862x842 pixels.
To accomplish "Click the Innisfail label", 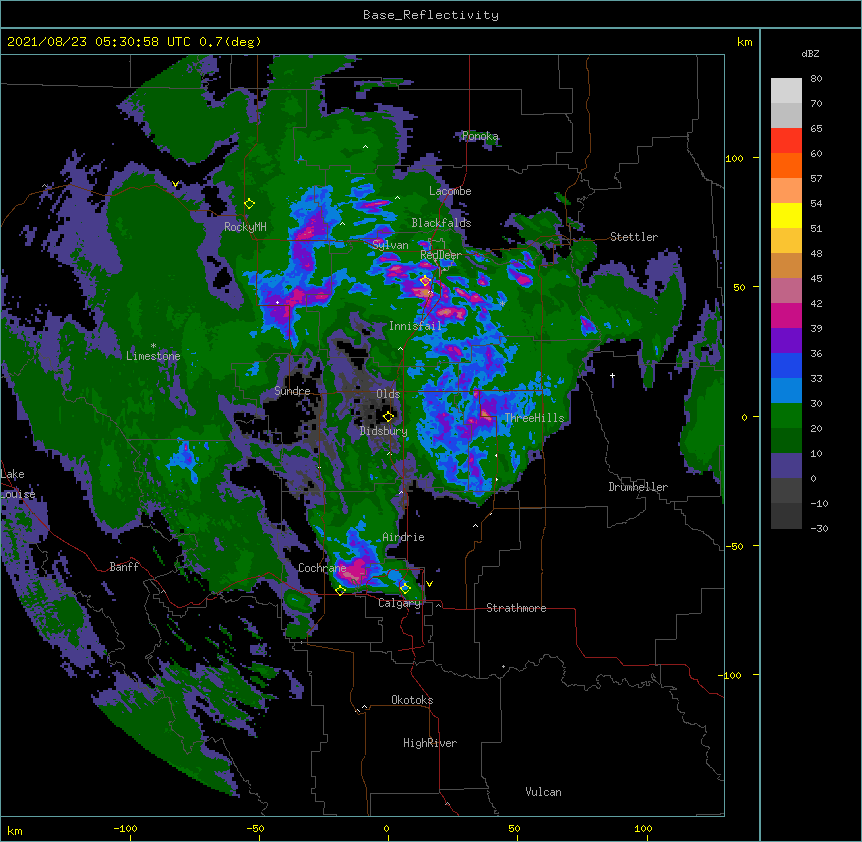I will (415, 326).
